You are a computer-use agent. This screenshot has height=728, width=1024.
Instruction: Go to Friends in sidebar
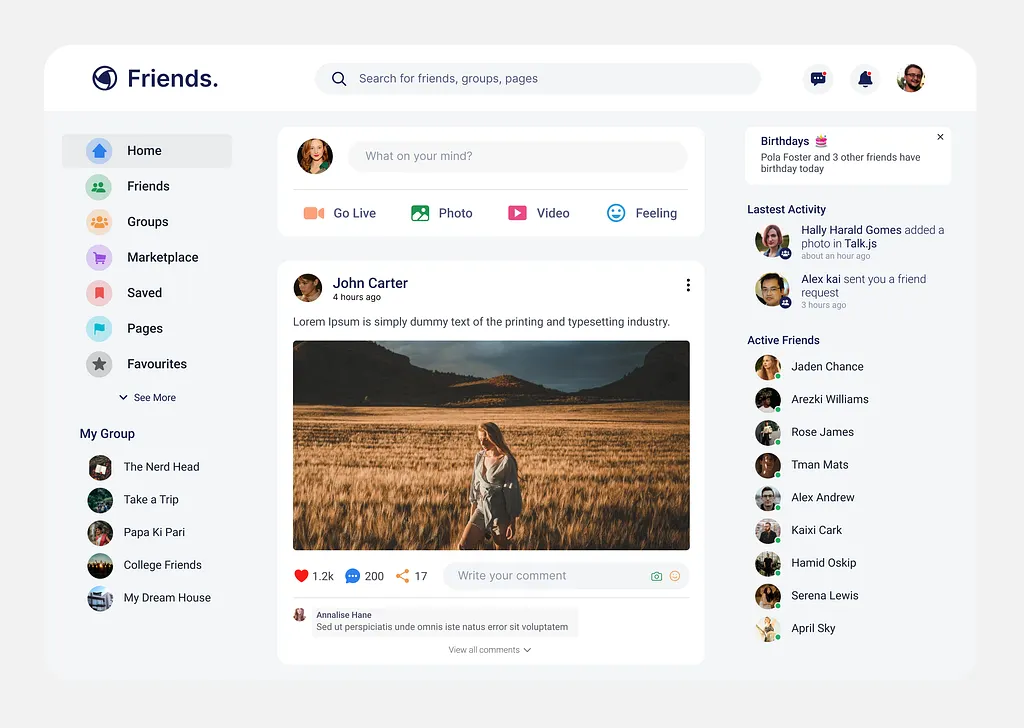pyautogui.click(x=147, y=186)
